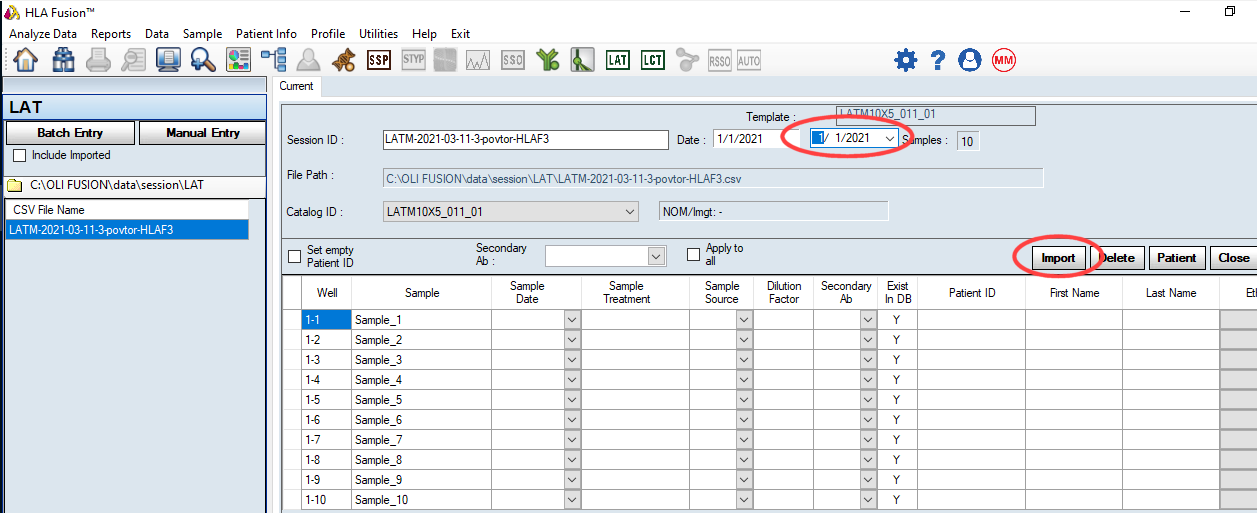Open the Secondary Ab header dropdown

click(x=656, y=257)
